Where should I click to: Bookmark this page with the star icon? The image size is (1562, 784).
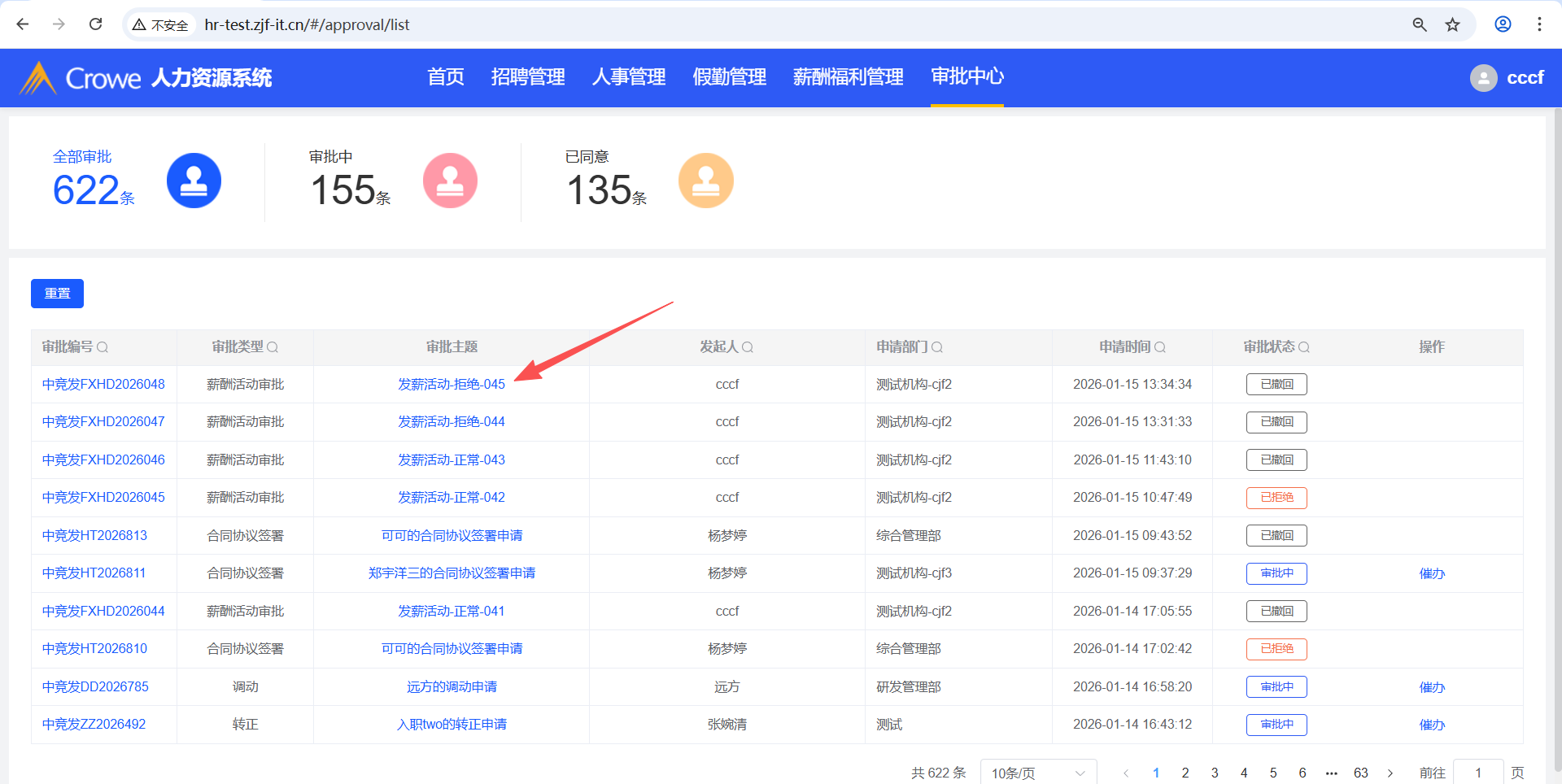point(1452,24)
